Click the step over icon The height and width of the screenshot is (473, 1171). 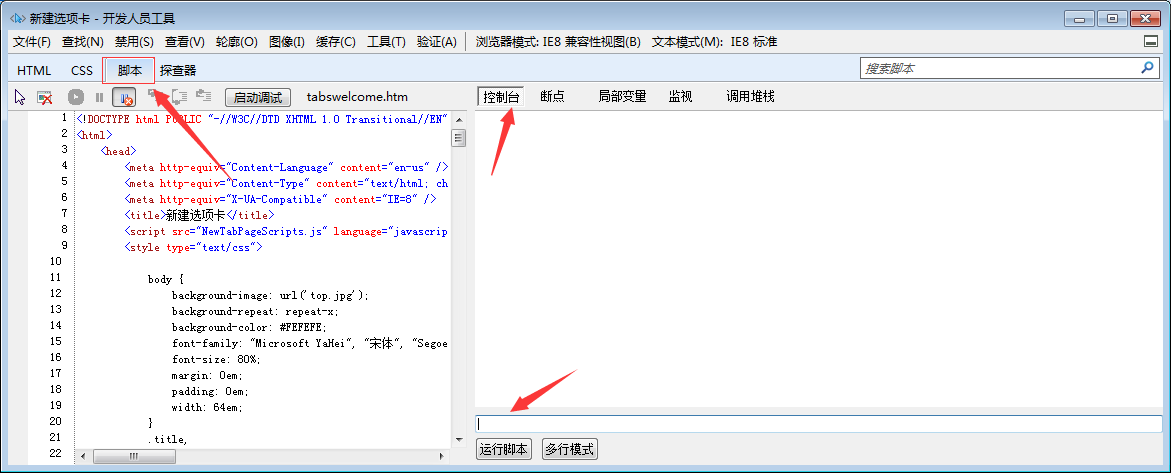pyautogui.click(x=180, y=96)
